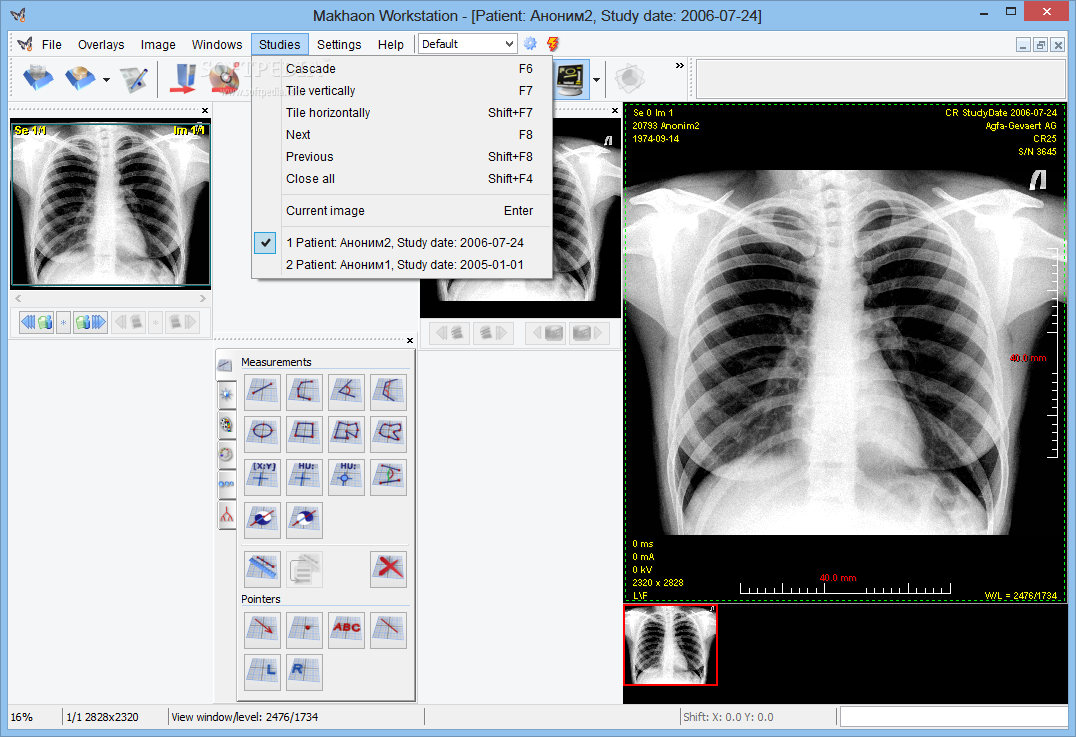
Task: Select Next study window
Action: [402, 134]
